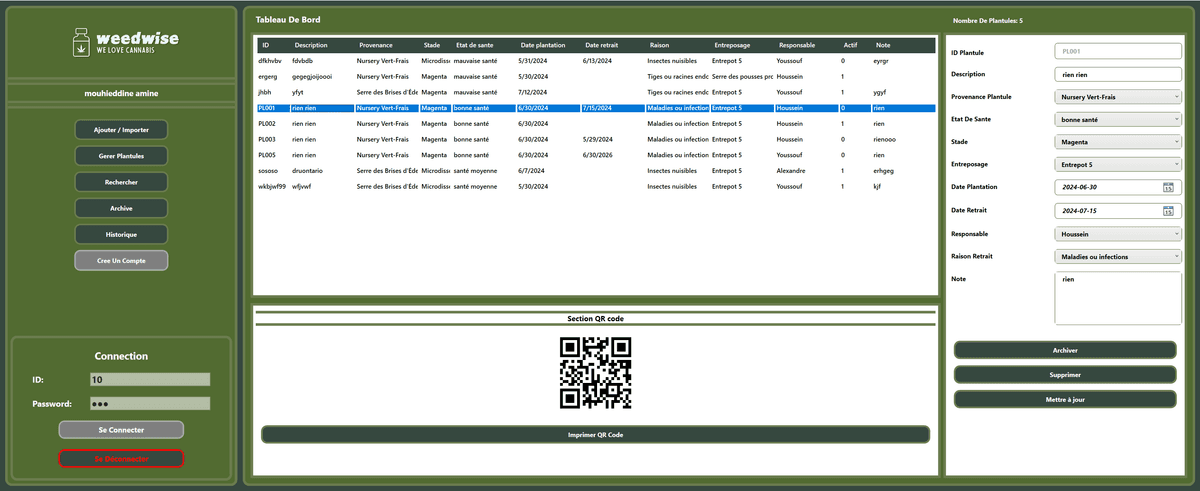Screen dimensions: 1200x491
Task: Click the Note text area
Action: pos(1118,299)
